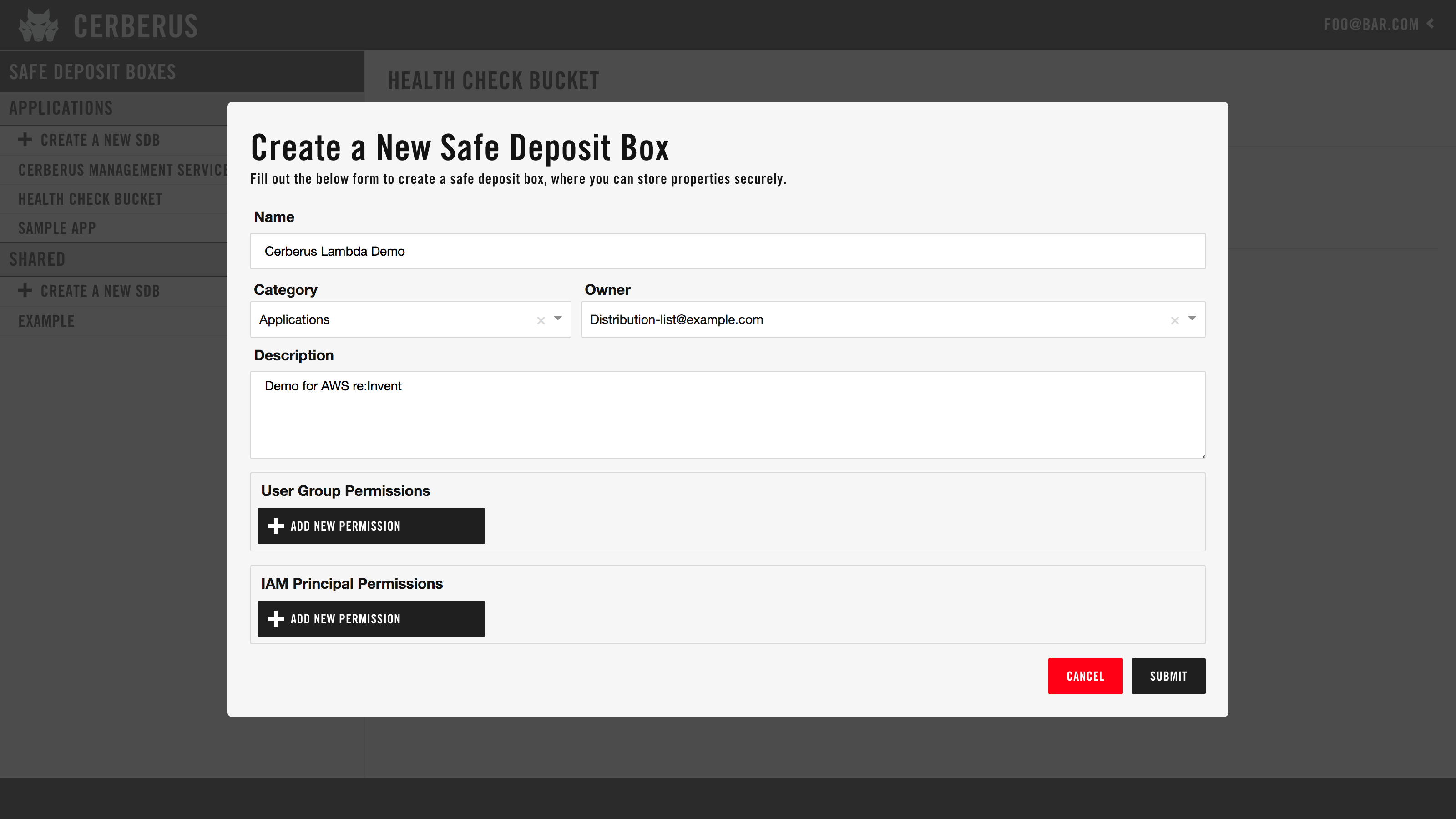The width and height of the screenshot is (1456, 819).
Task: Open Sample App SDB in sidebar
Action: [56, 228]
